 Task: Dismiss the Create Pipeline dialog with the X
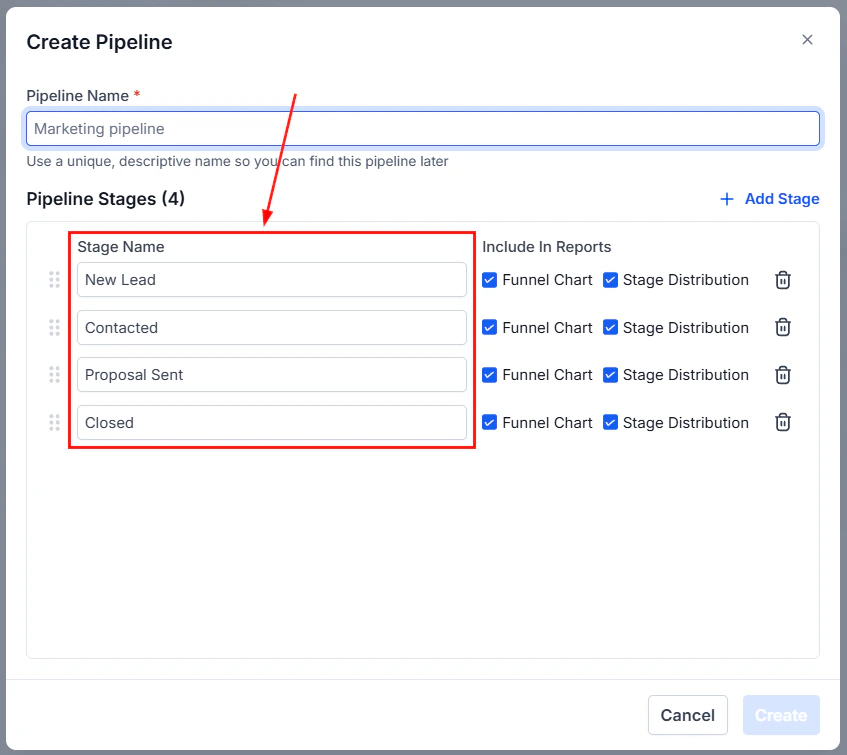(x=807, y=40)
